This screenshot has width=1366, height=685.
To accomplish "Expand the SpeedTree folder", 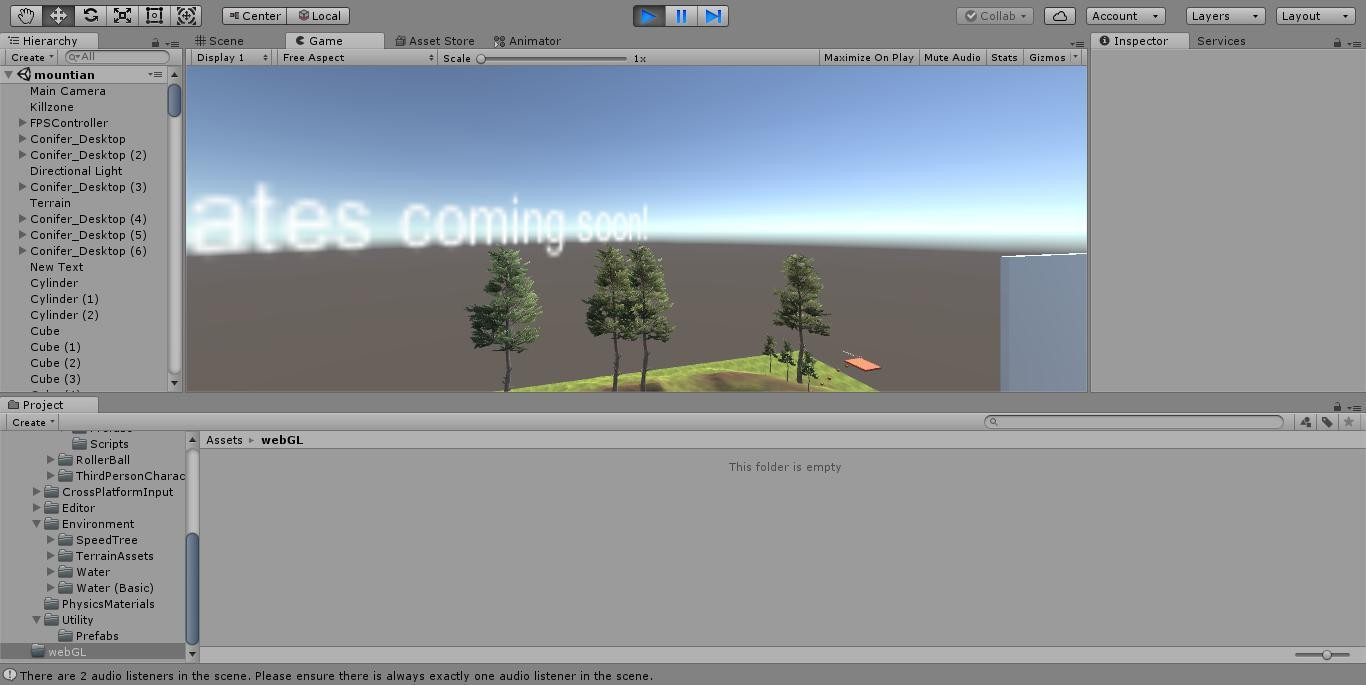I will [51, 540].
